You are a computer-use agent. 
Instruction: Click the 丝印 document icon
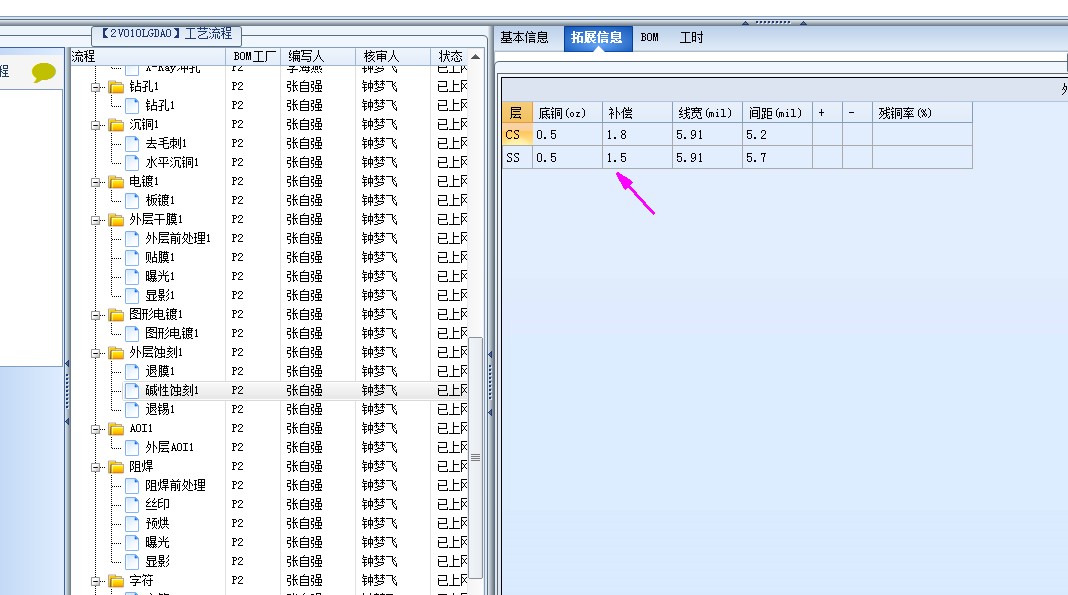click(132, 504)
